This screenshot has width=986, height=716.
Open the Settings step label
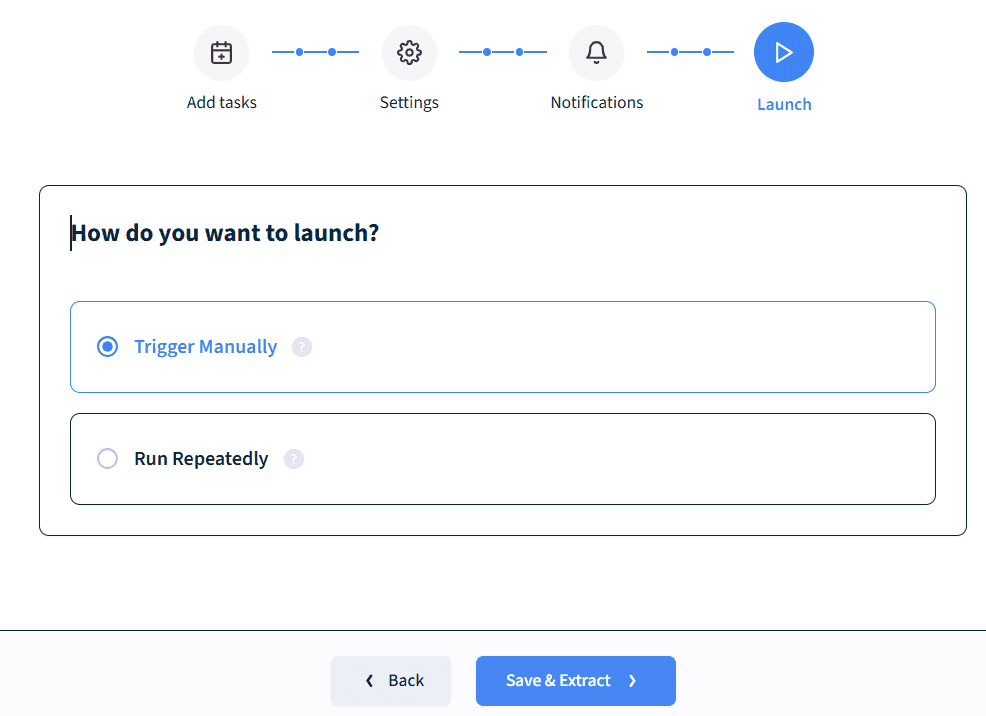click(x=409, y=103)
